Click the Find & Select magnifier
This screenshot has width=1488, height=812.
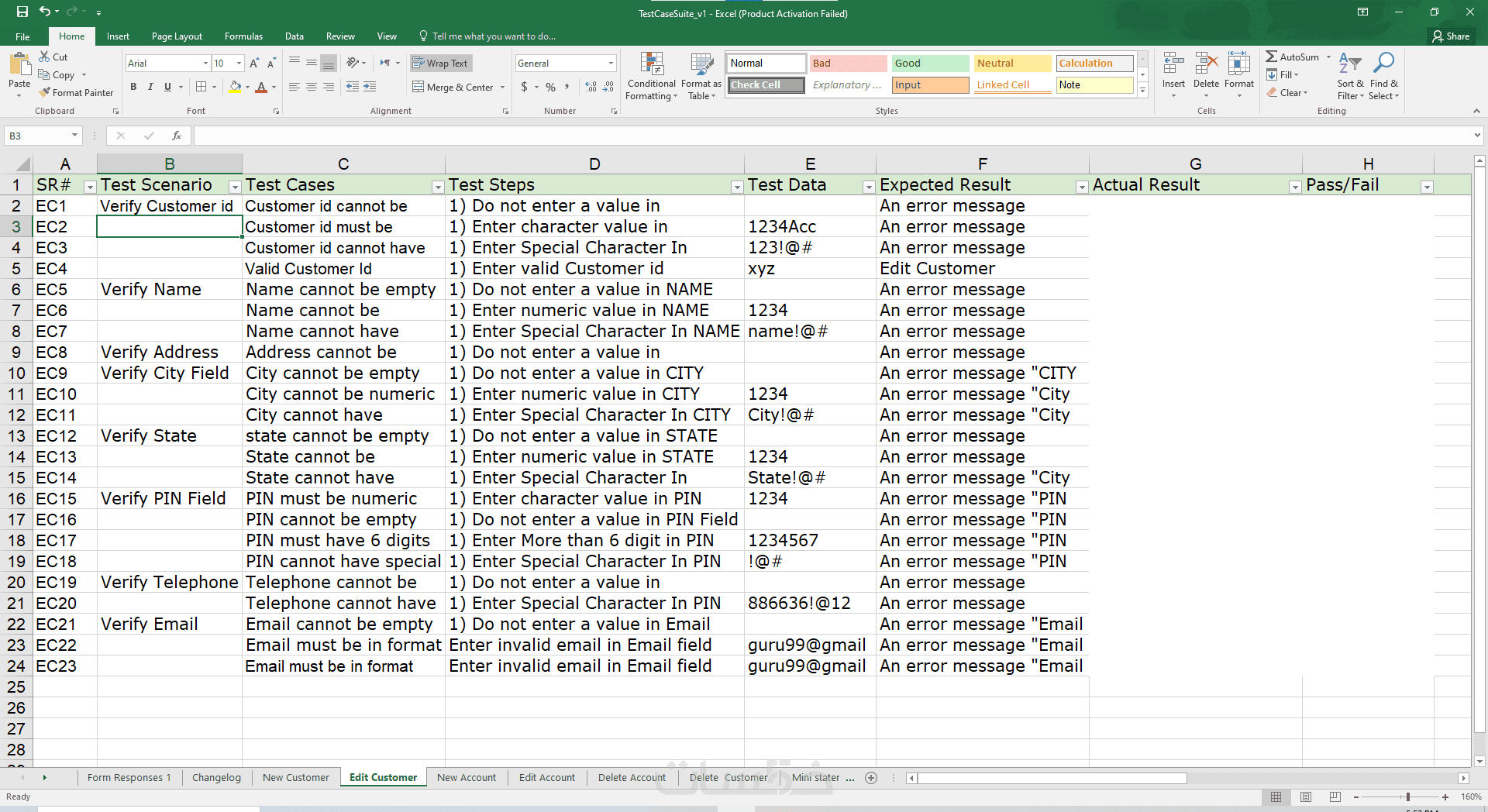pyautogui.click(x=1383, y=64)
